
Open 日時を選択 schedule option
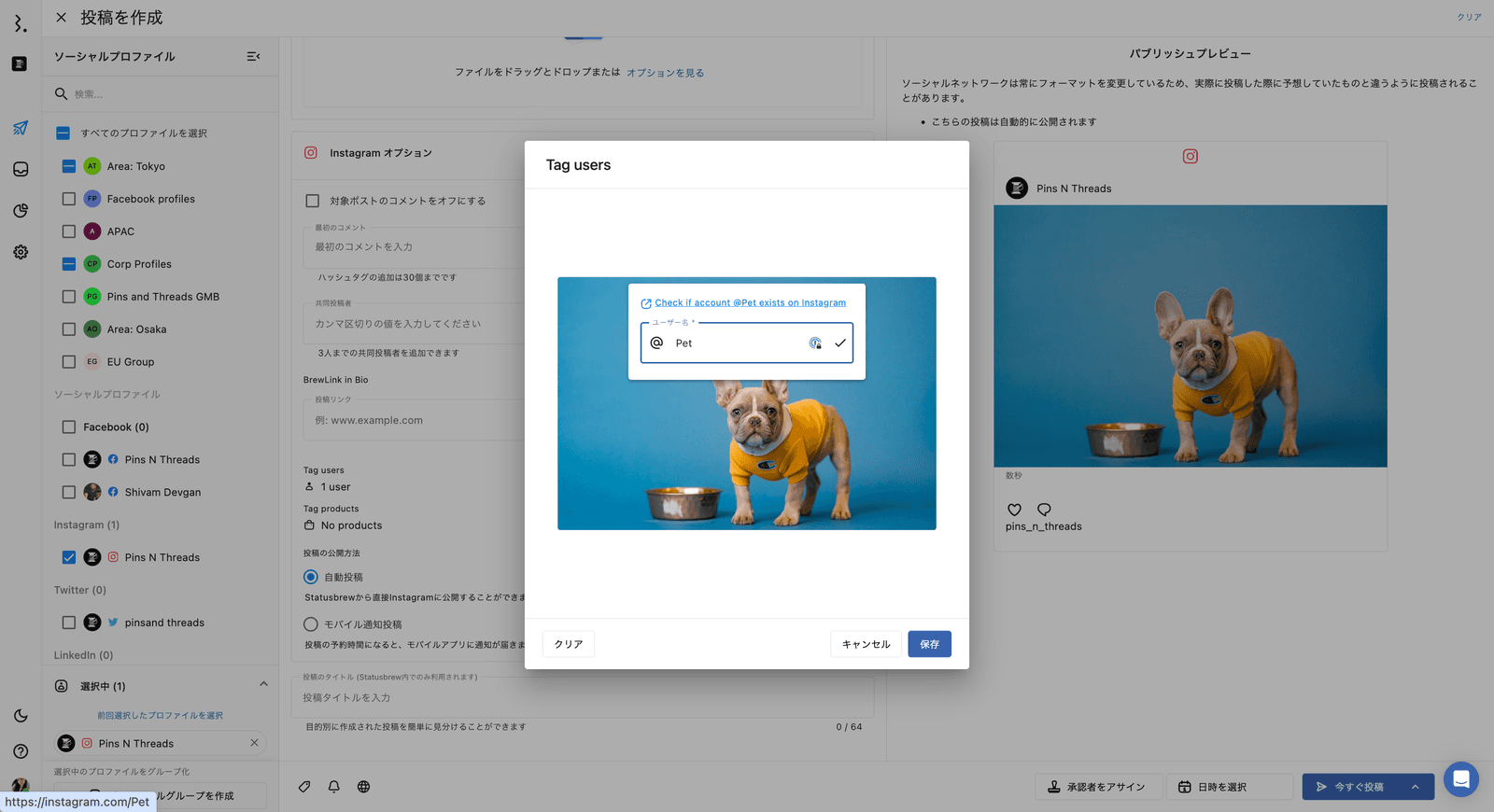coord(1228,787)
